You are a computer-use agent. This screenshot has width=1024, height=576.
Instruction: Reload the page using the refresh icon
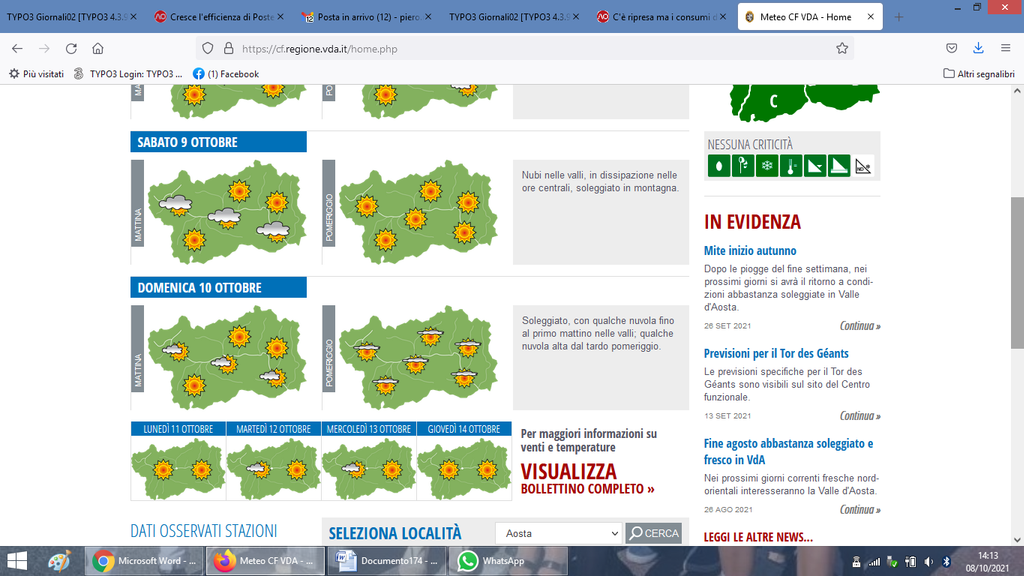pyautogui.click(x=71, y=48)
